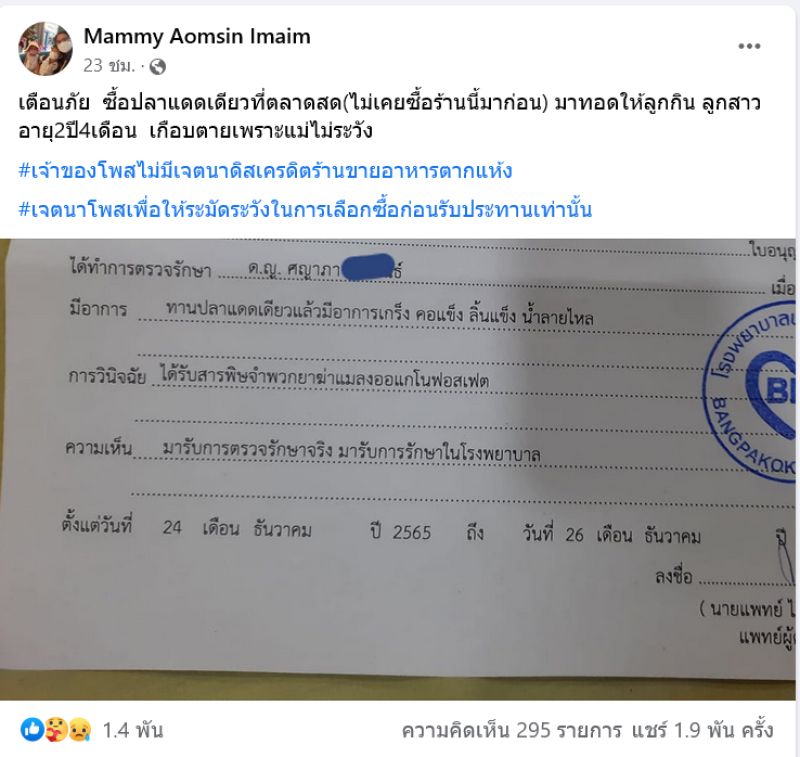View ความคิดเห็น 295 รายการ comments

coord(512,730)
